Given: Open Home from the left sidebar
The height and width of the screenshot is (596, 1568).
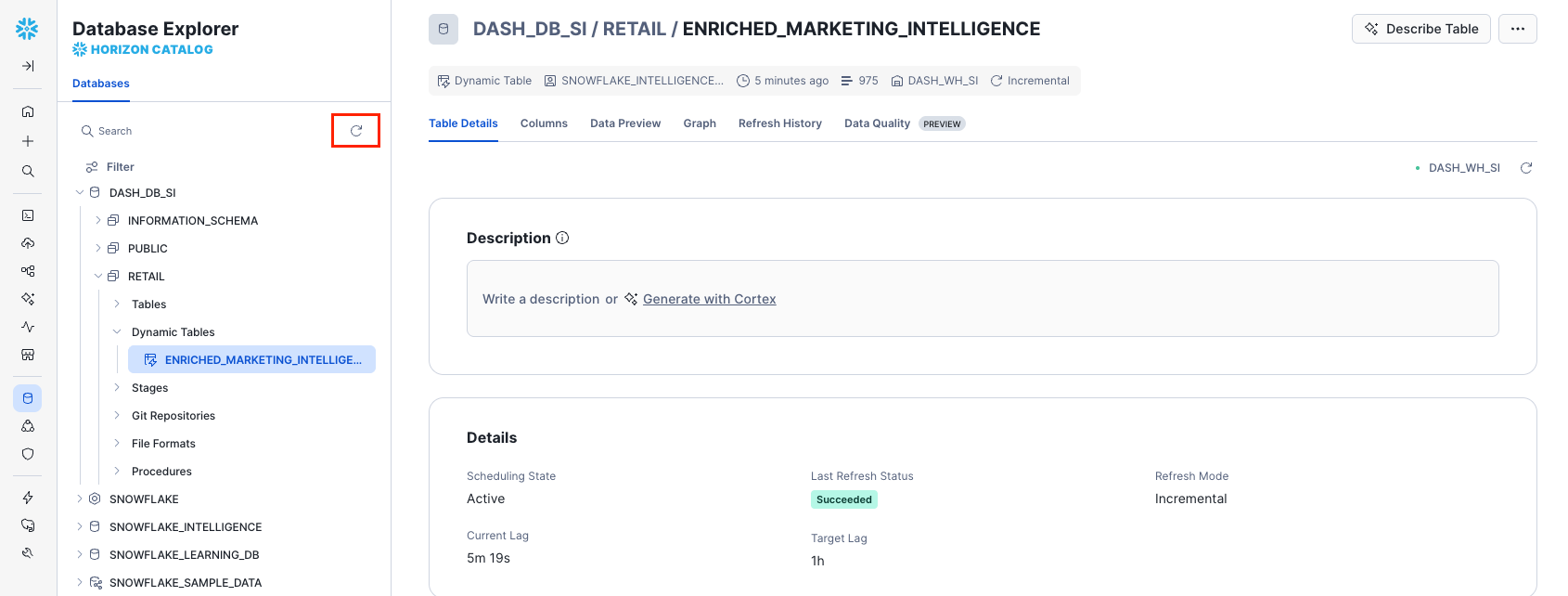Looking at the screenshot, I should (28, 111).
